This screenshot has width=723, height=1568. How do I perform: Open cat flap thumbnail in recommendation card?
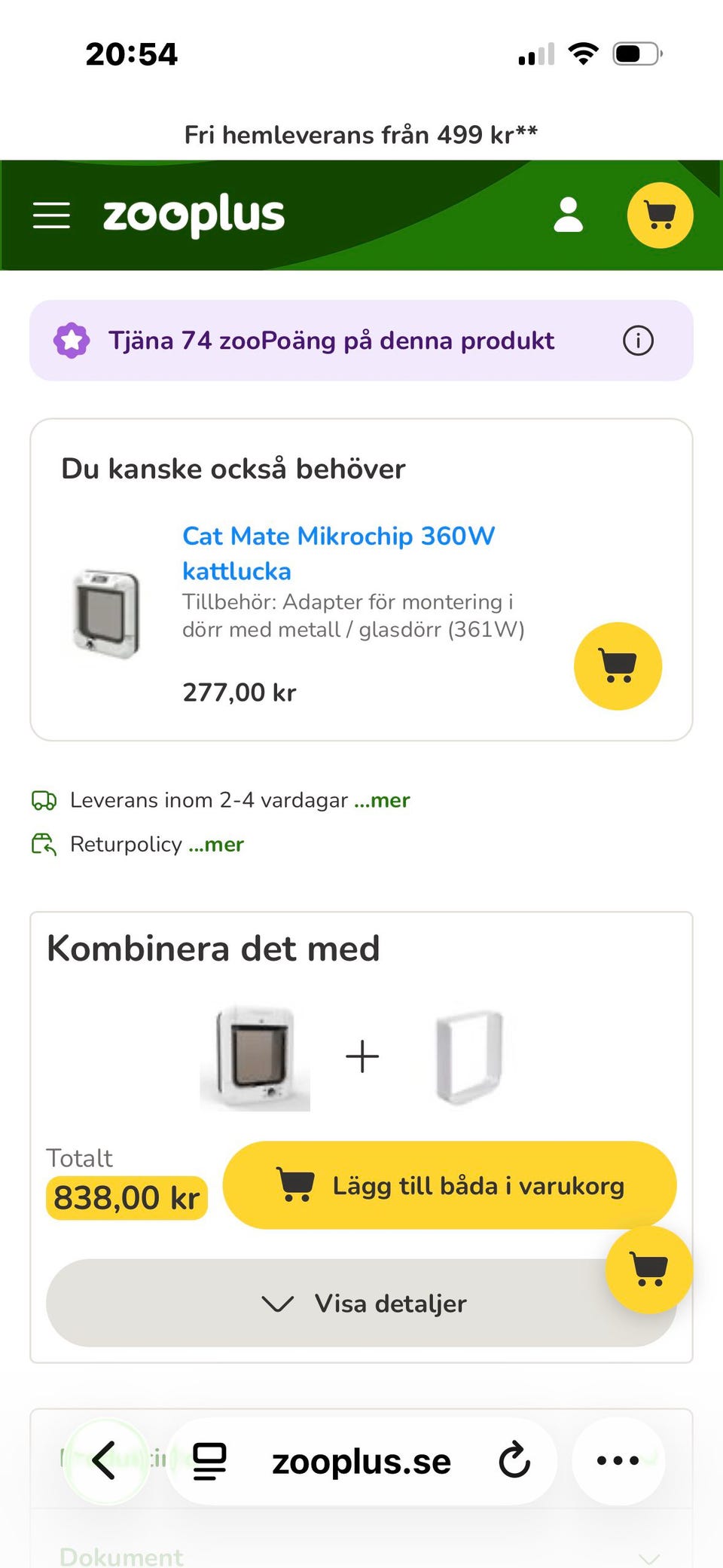(106, 614)
